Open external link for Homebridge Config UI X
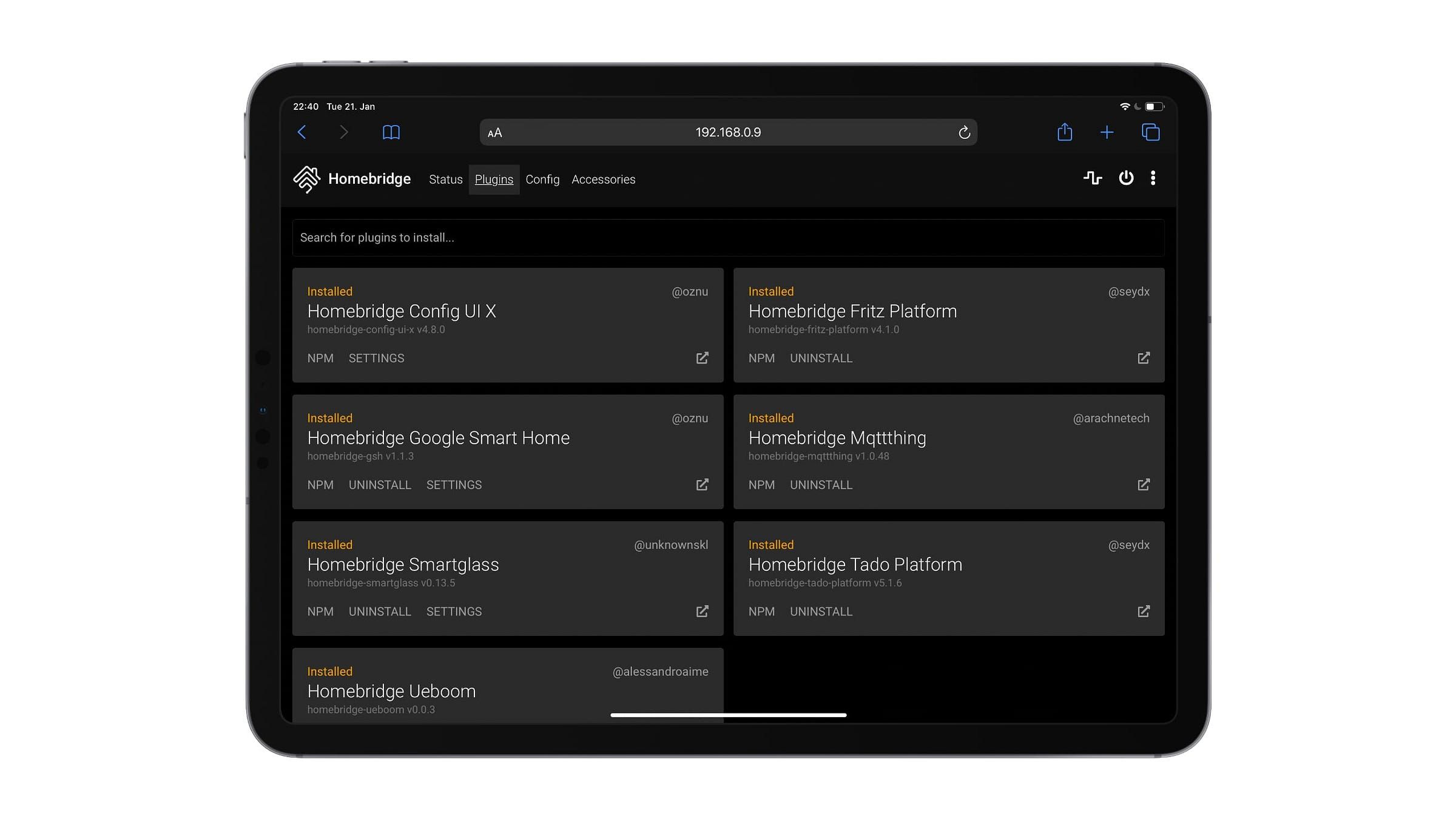Image resolution: width=1456 pixels, height=819 pixels. pos(702,358)
